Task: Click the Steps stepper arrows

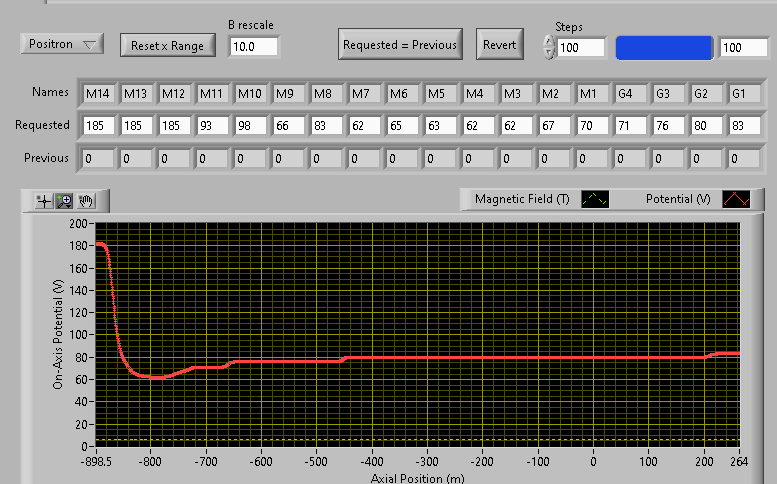Action: click(548, 47)
